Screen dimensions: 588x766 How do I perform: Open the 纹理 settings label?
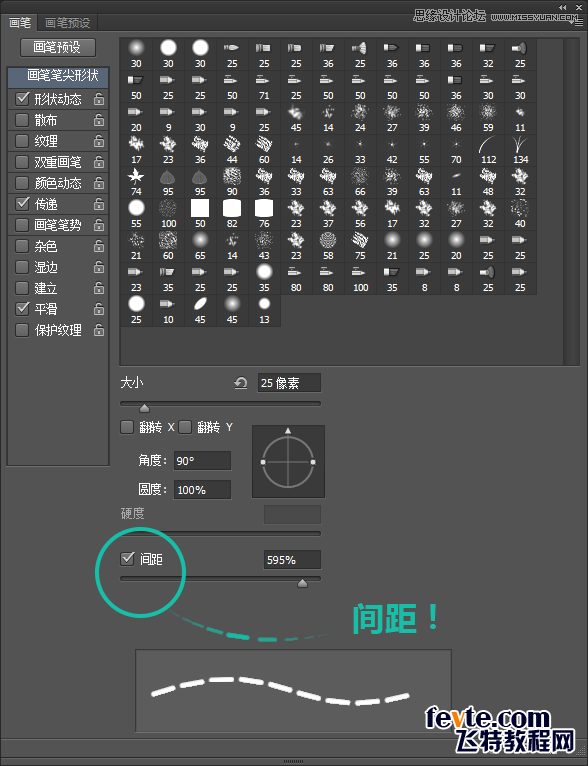click(x=46, y=141)
